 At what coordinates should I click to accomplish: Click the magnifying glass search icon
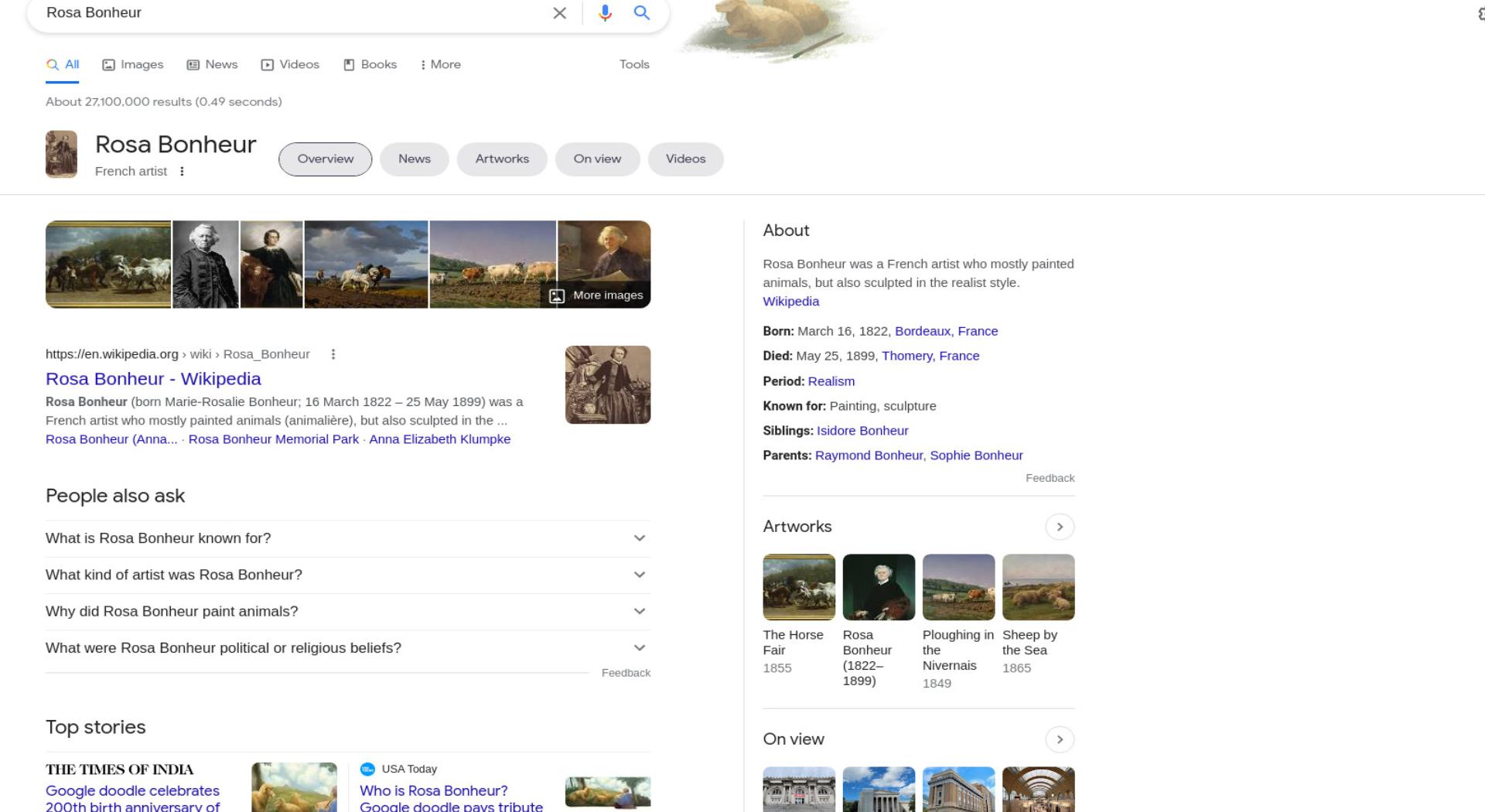tap(642, 13)
